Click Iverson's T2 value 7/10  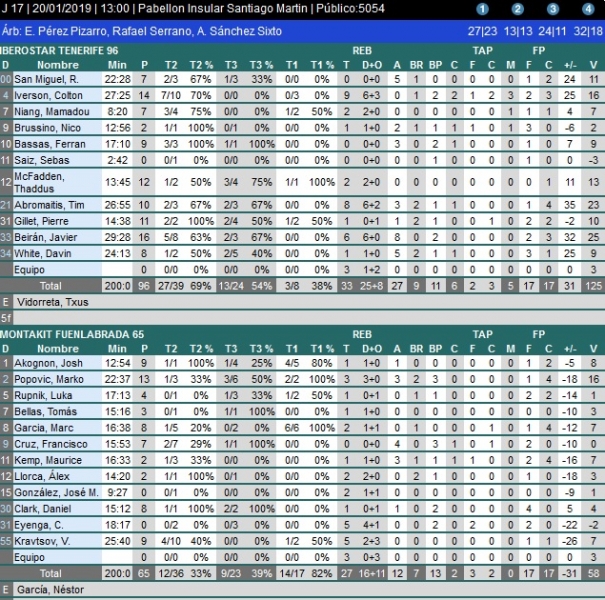pos(171,96)
